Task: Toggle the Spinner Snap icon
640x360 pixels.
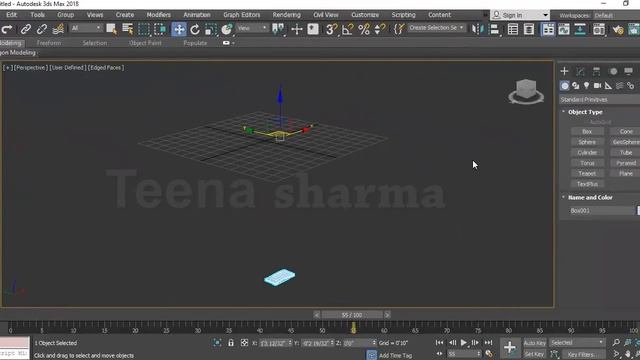Action: [x=380, y=29]
